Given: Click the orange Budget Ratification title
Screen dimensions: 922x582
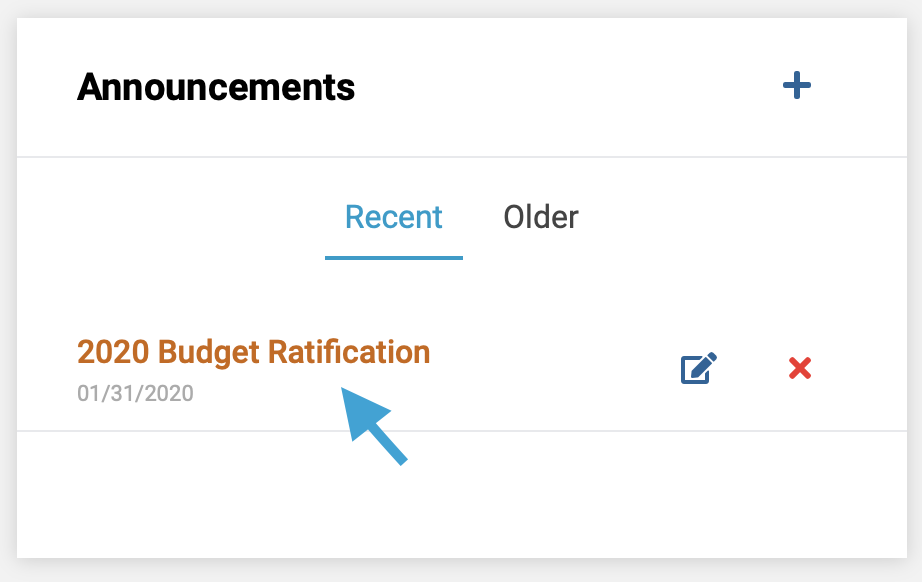Looking at the screenshot, I should (x=253, y=352).
